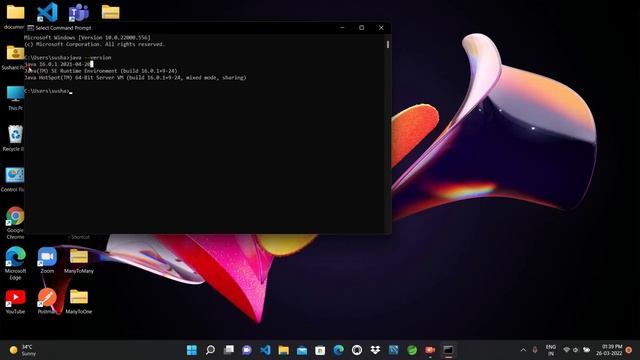Open the Wi-Fi network tray icon
The height and width of the screenshot is (360, 640).
tap(567, 350)
